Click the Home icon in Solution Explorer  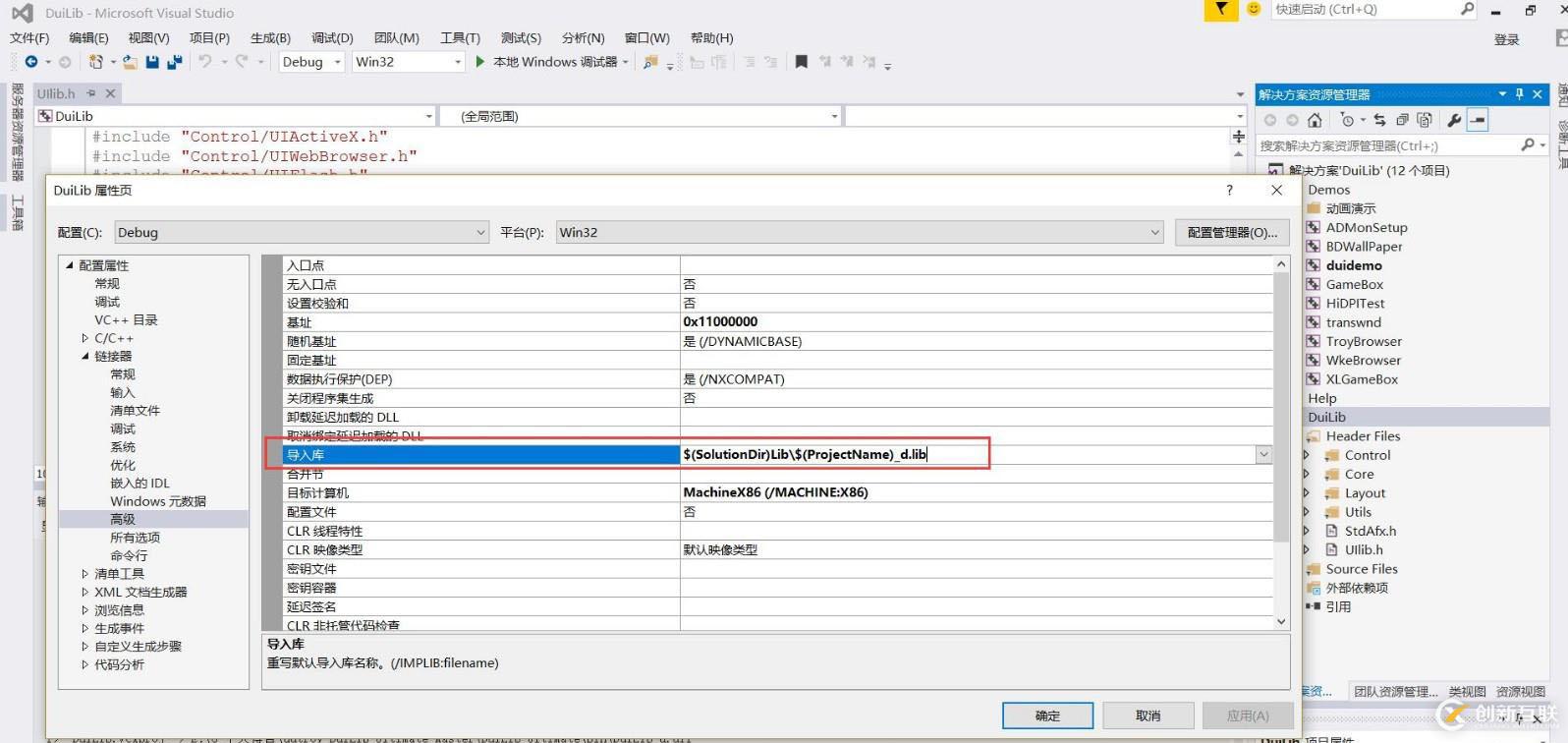[x=1315, y=120]
